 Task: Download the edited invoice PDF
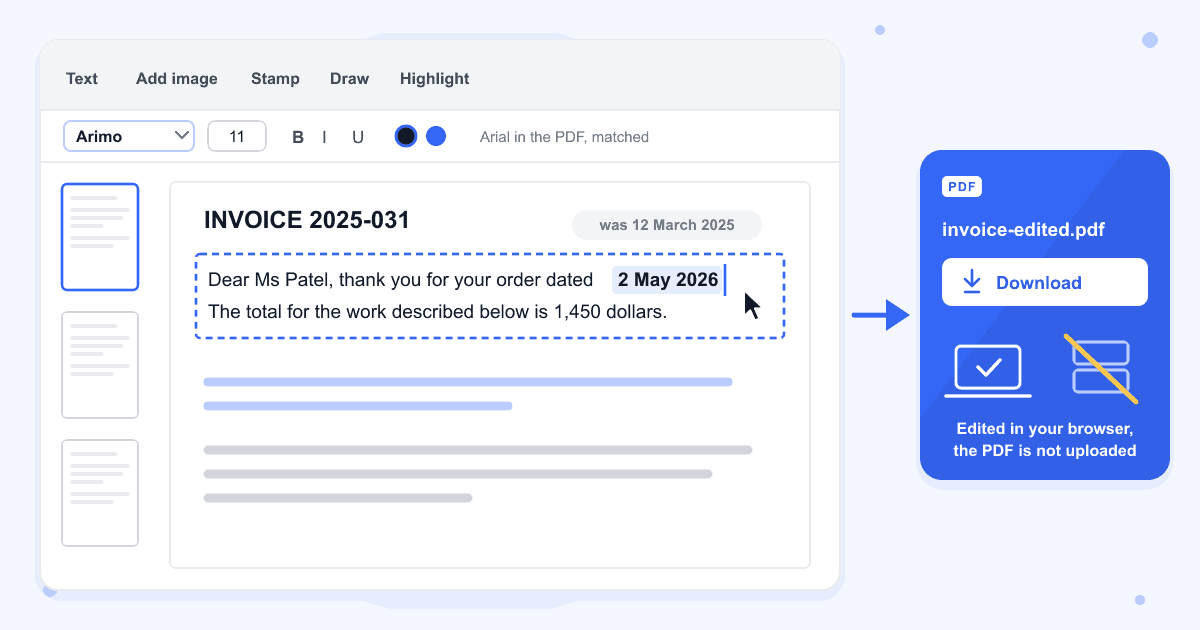(x=1045, y=282)
